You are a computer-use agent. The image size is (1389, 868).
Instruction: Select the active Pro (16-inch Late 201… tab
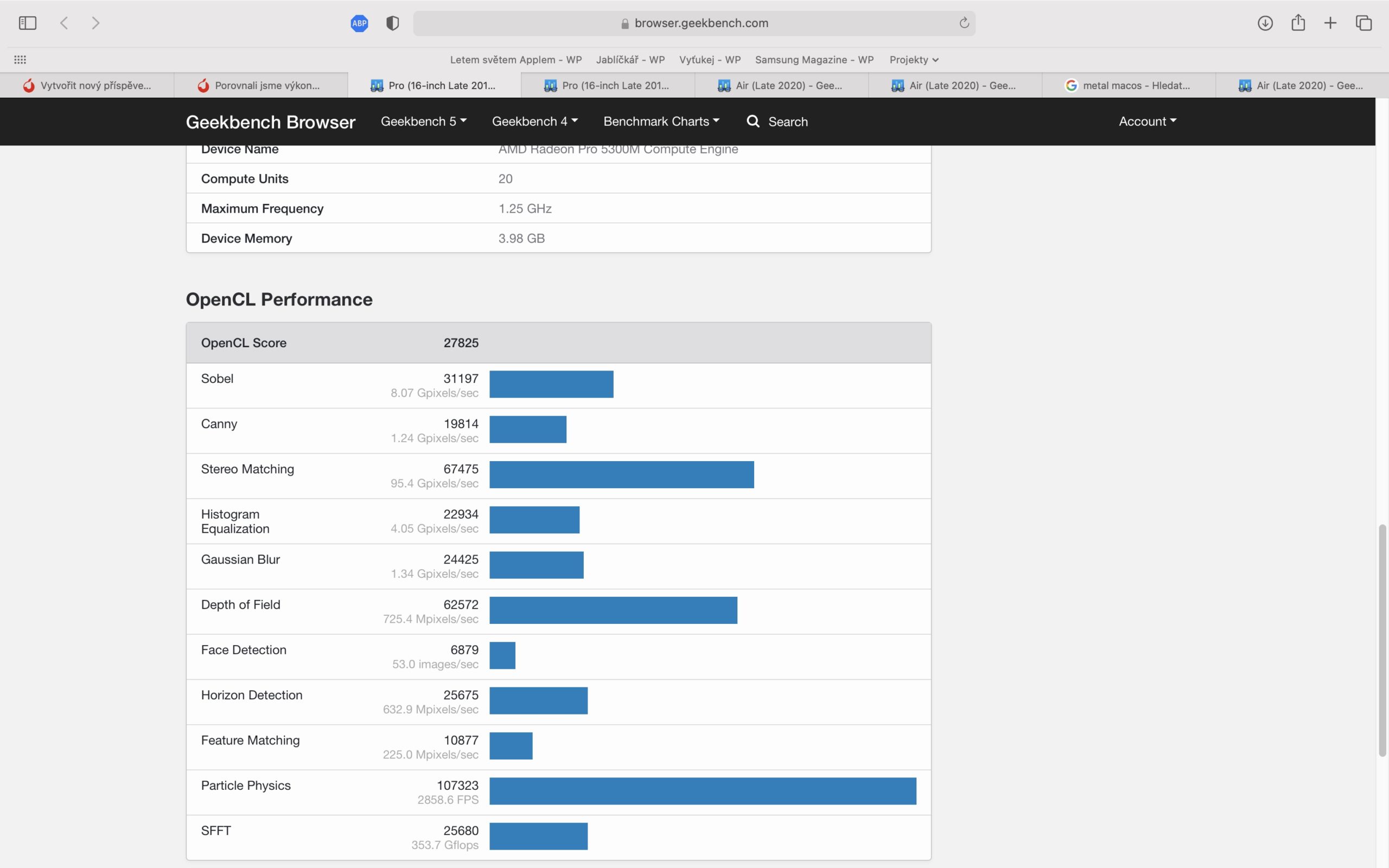click(x=435, y=86)
